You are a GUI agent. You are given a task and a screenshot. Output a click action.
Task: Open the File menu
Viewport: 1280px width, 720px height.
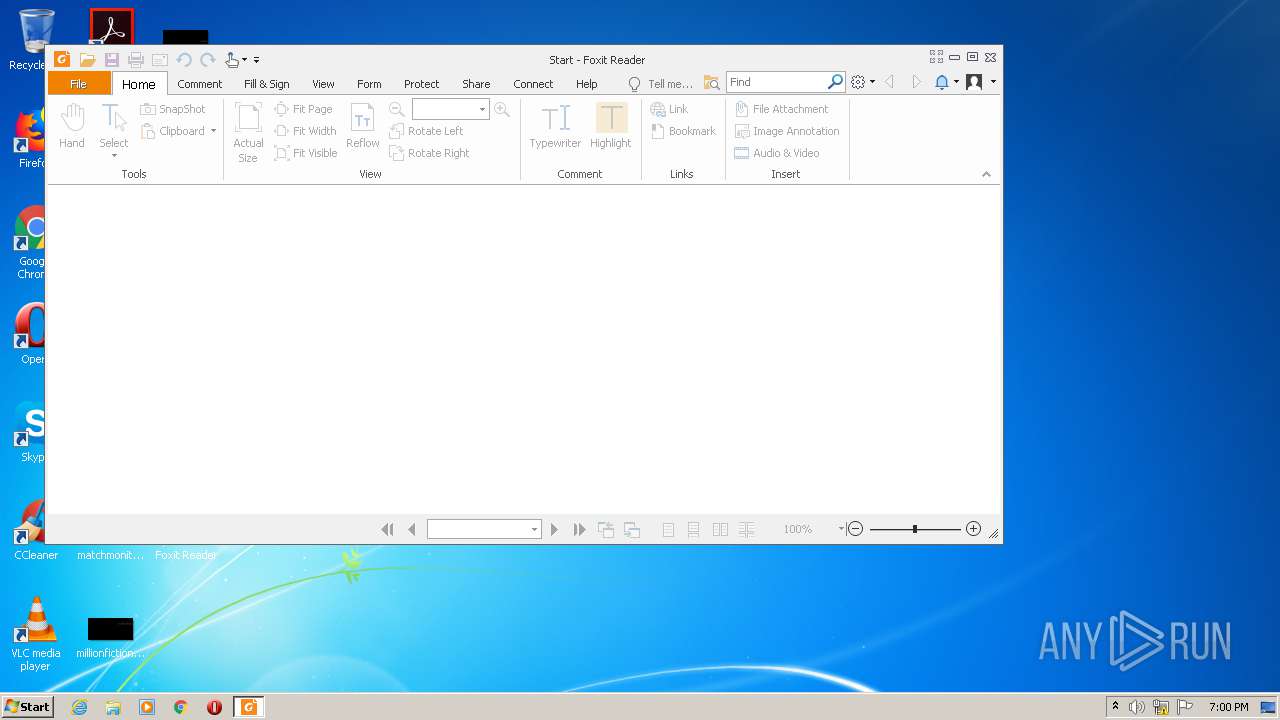click(x=78, y=84)
